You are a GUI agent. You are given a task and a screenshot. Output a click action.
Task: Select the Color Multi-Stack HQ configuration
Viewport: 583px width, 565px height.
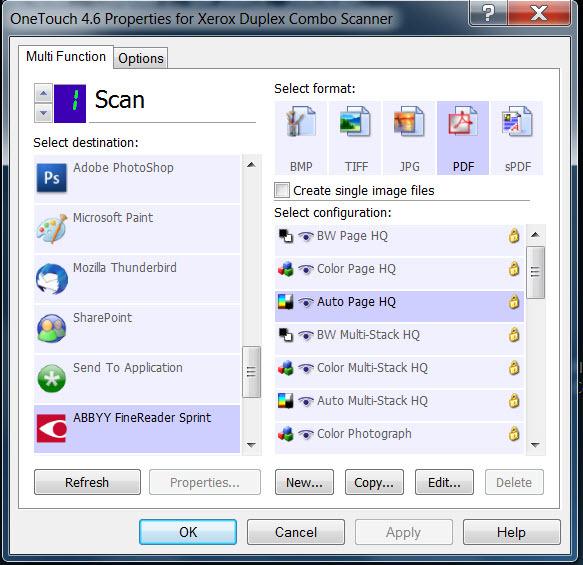click(x=399, y=368)
